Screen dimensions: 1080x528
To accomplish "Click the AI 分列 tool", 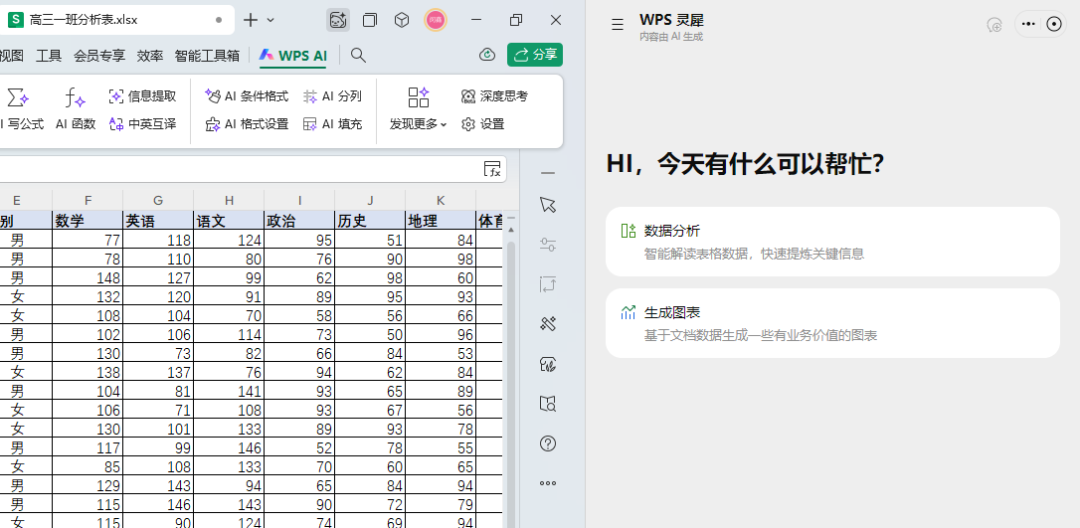I will tap(332, 96).
